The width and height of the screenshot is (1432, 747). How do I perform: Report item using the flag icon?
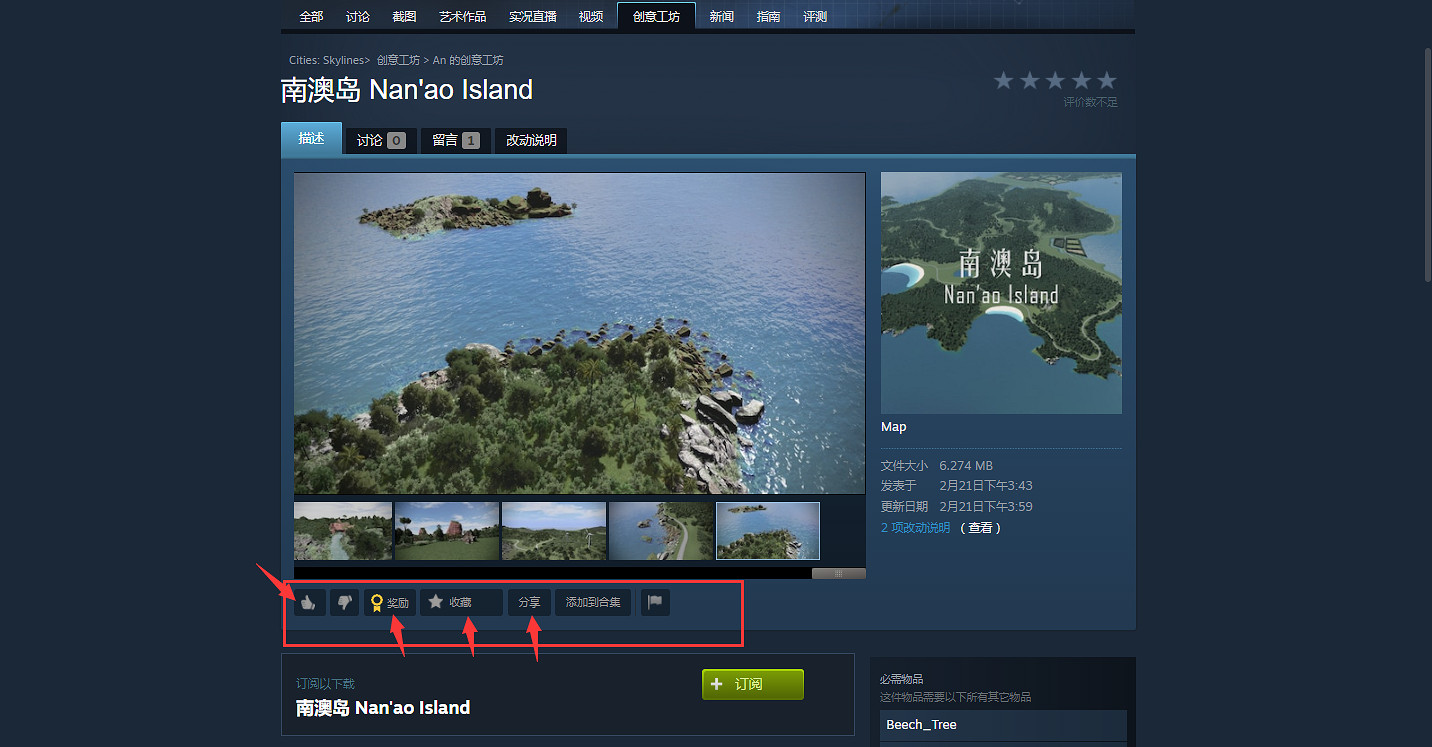tap(655, 603)
